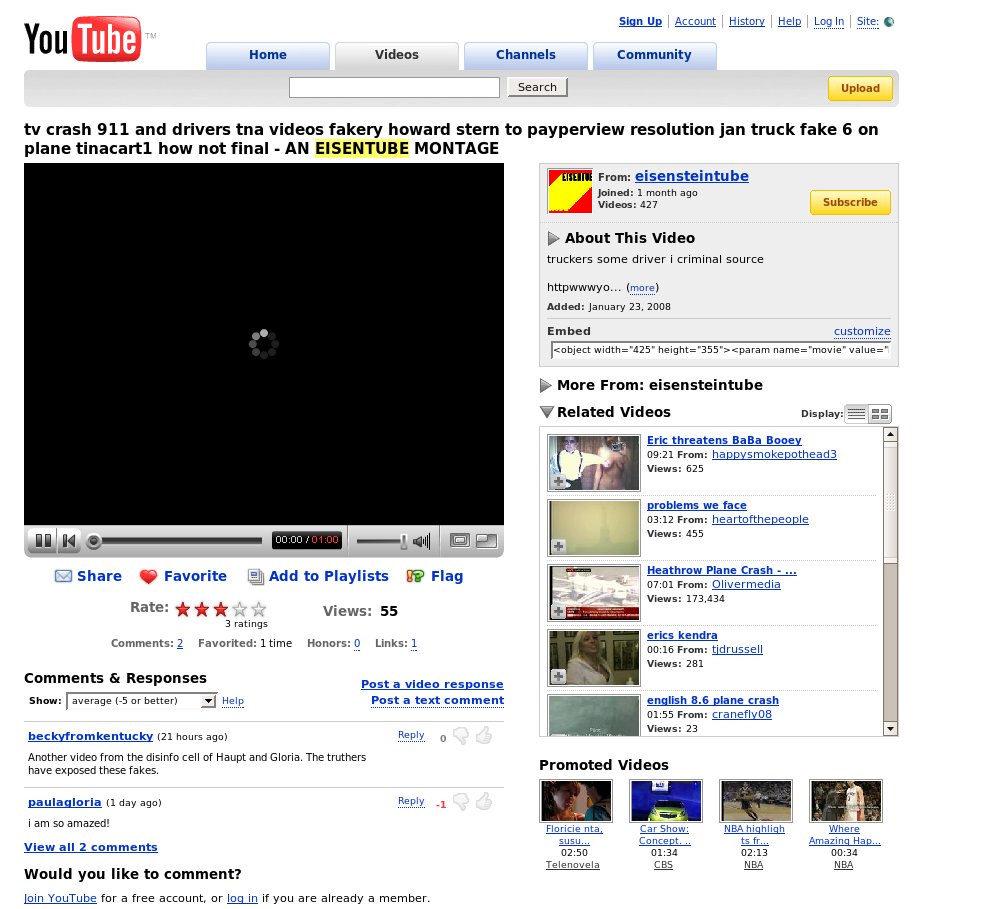Screen dimensions: 1008x909
Task: Switch player to small view mode icon
Action: (460, 541)
